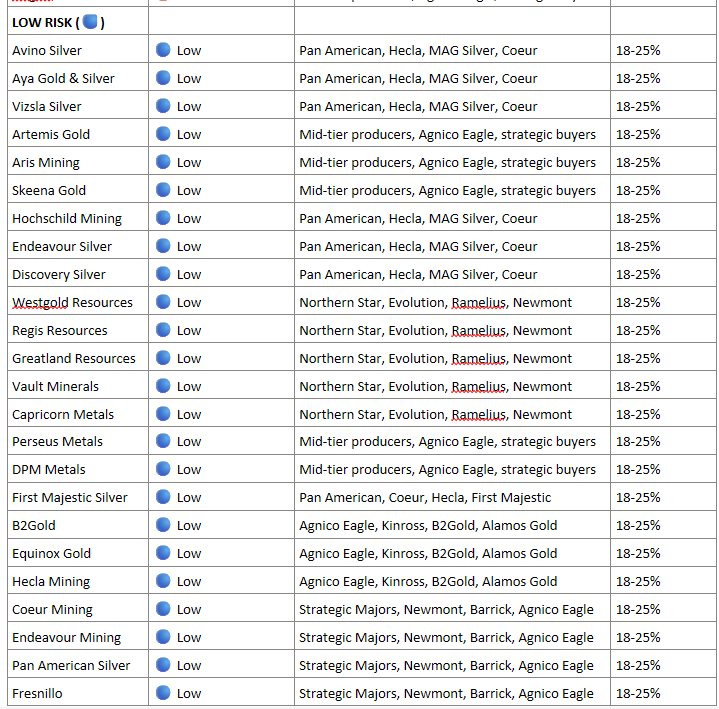Click the blue circle icon in LOW RISK header
Screen dimensions: 719x709
[90, 22]
